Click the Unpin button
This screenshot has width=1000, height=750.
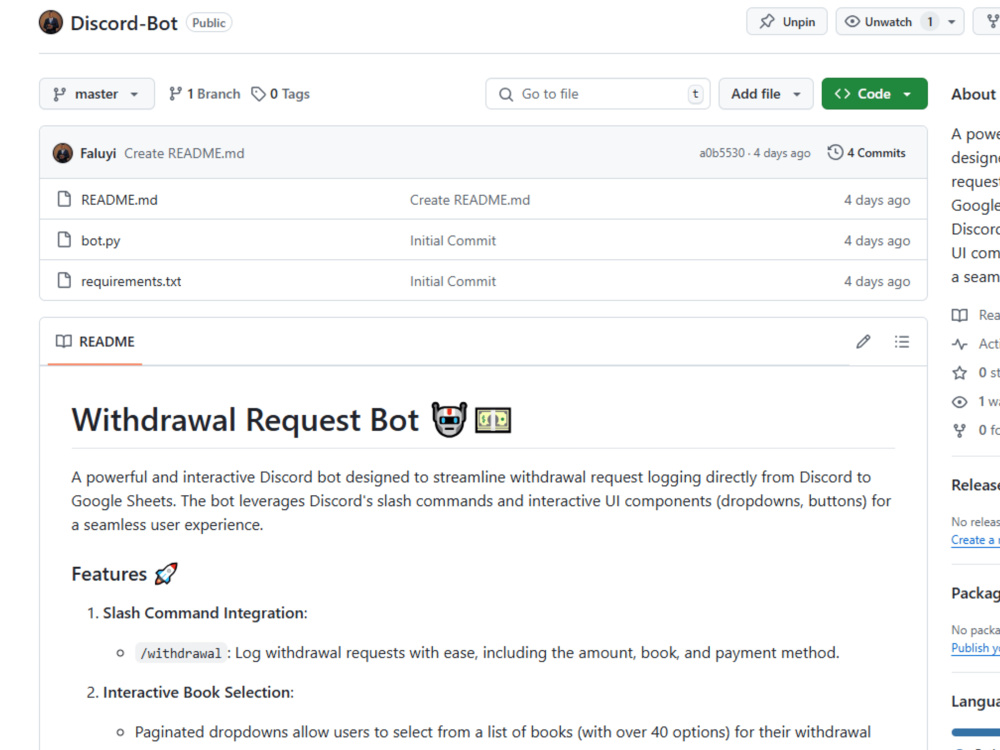(786, 22)
